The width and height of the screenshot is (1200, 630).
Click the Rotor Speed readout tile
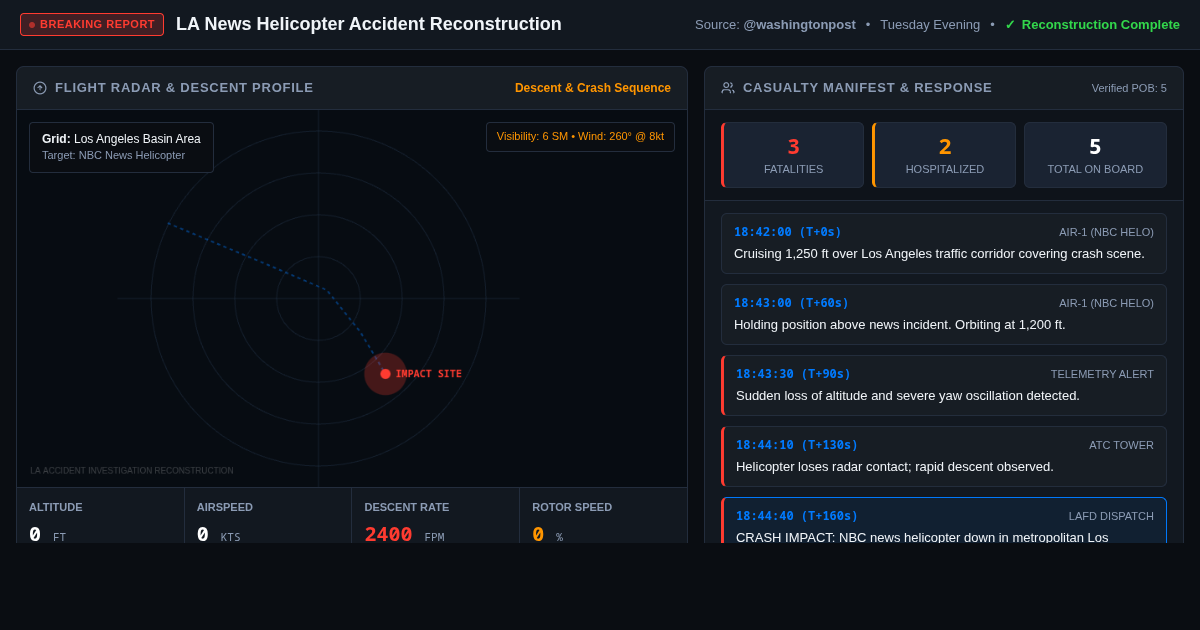(x=603, y=516)
